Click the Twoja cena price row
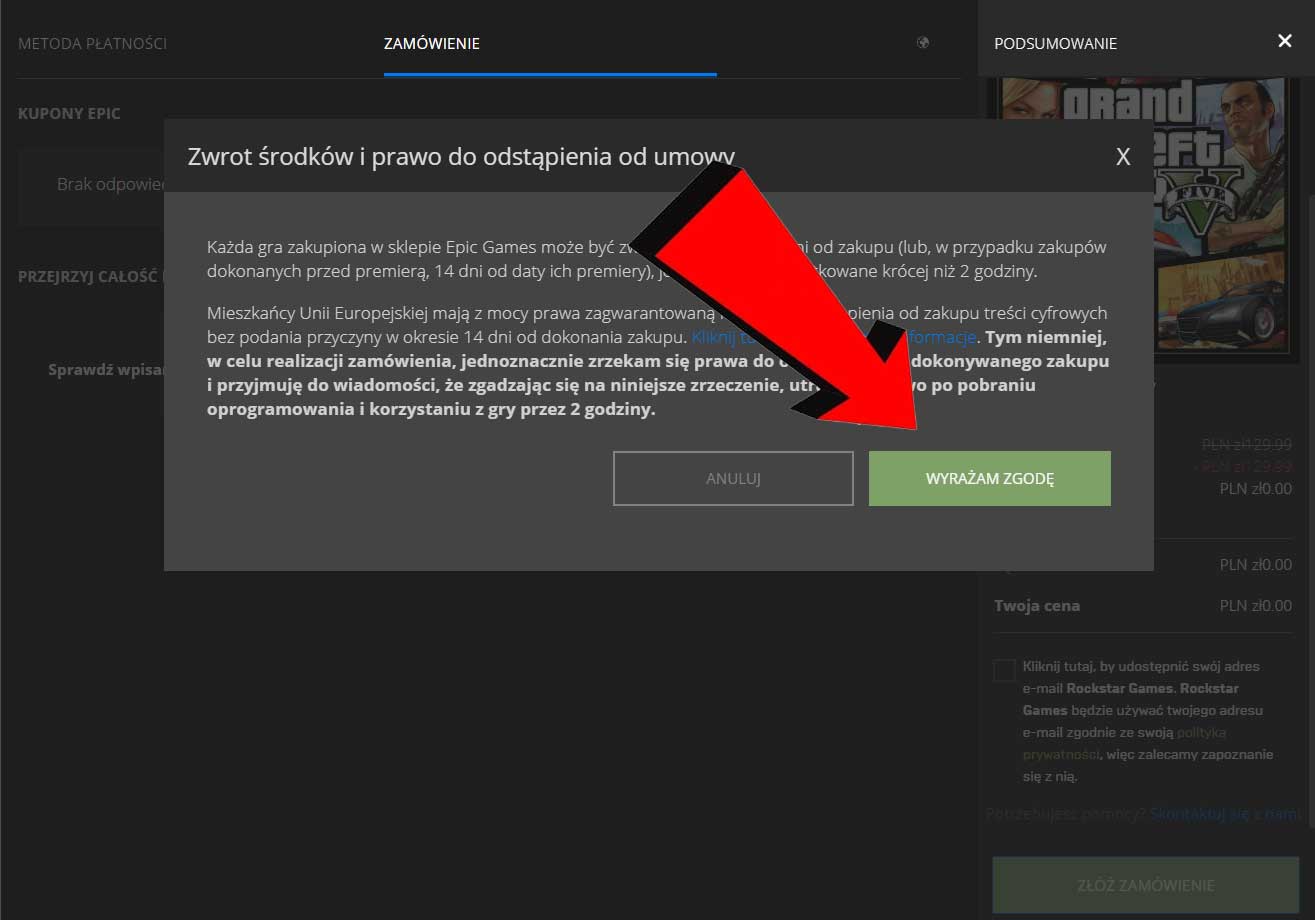The height and width of the screenshot is (920, 1315). [1142, 606]
